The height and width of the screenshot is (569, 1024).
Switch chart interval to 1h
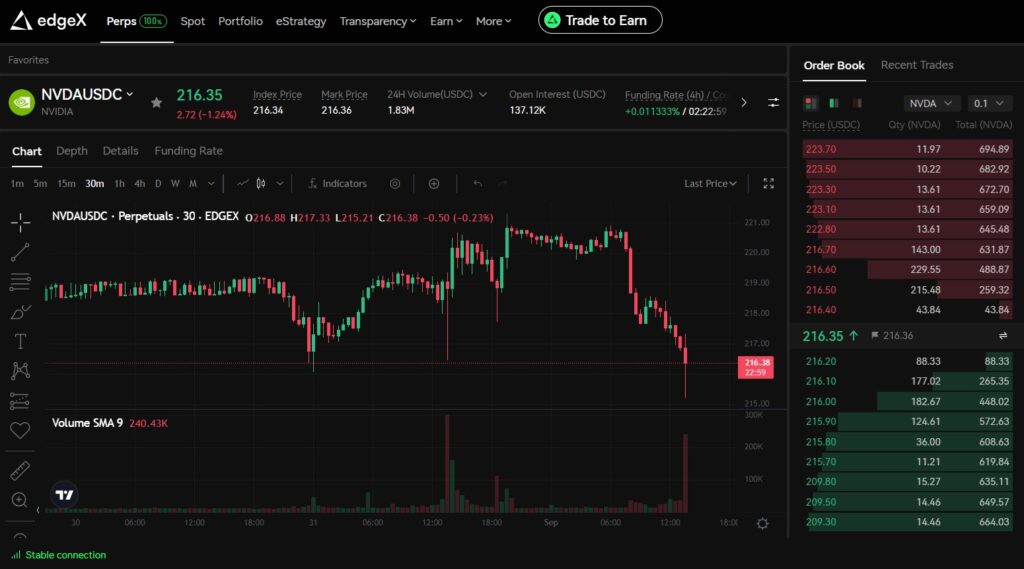coord(120,184)
